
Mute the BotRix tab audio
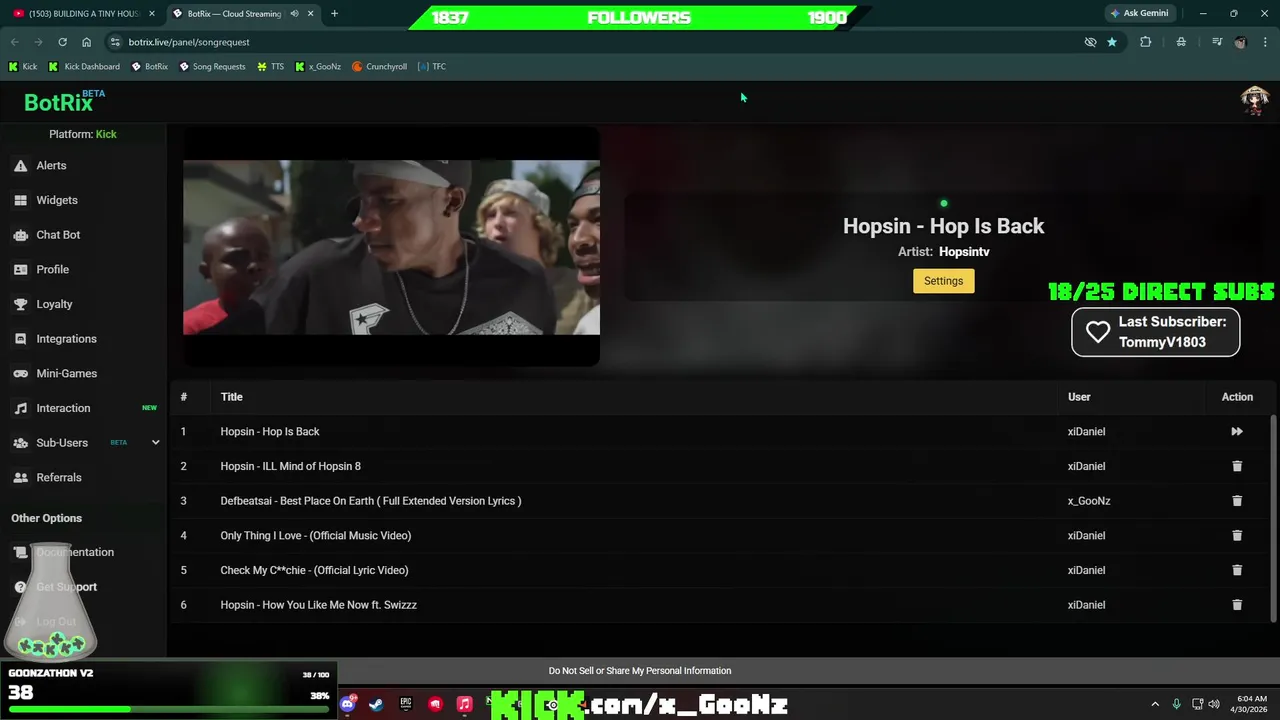(294, 14)
